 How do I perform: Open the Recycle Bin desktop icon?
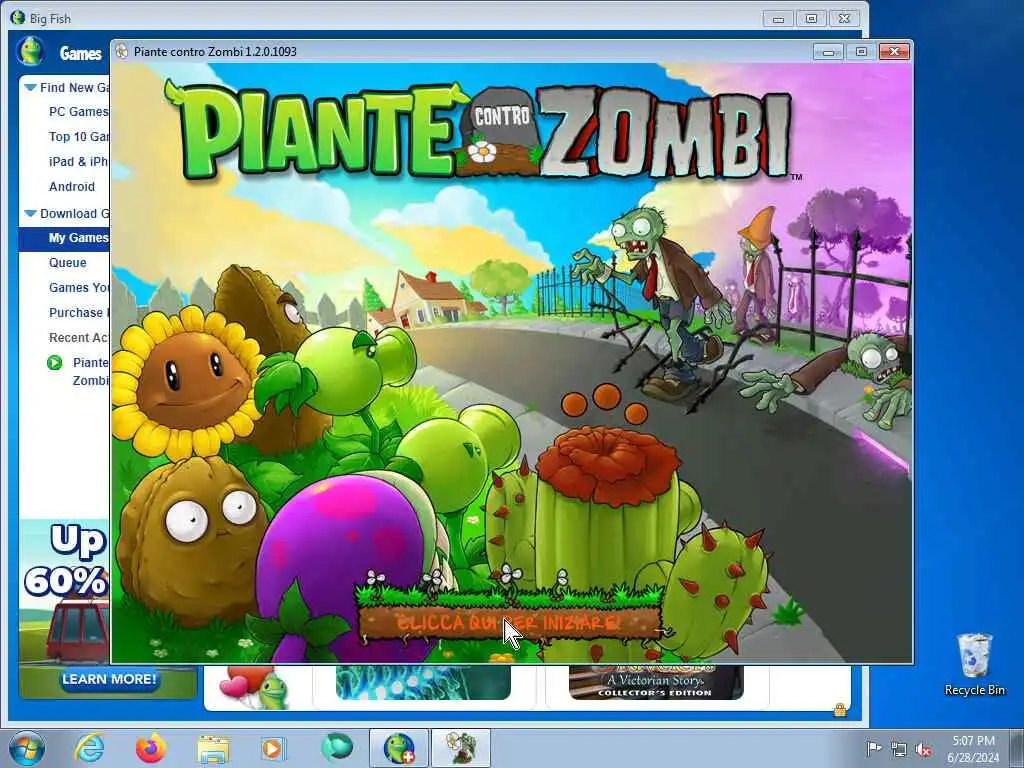(x=974, y=664)
